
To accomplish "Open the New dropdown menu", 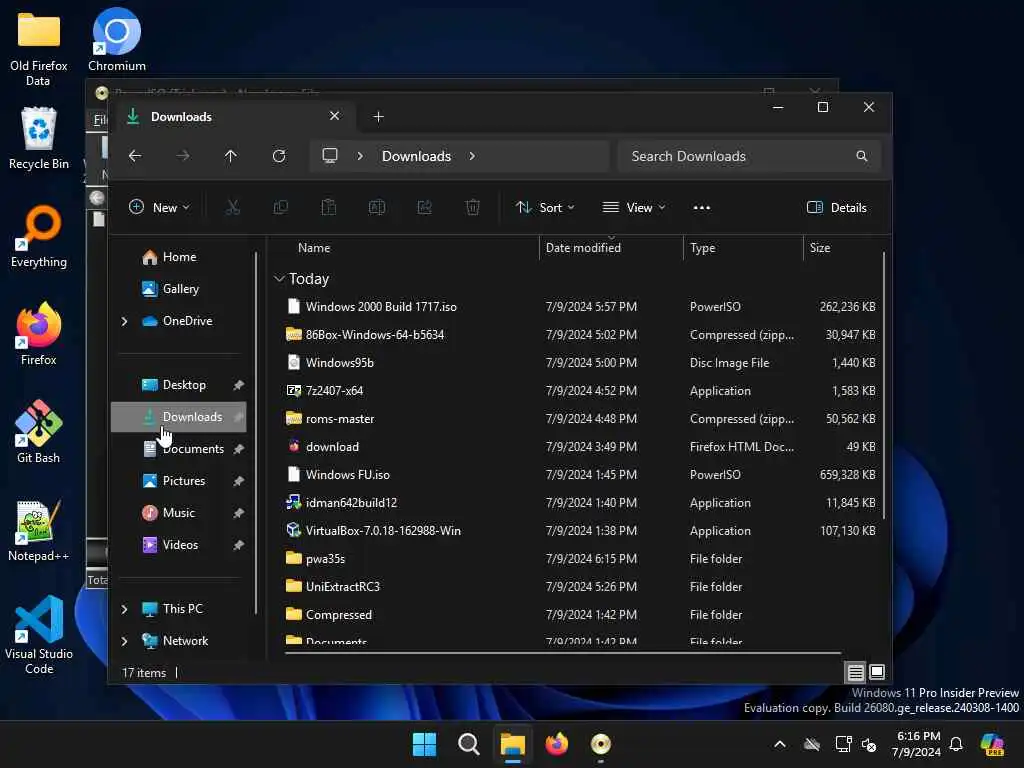I will (159, 208).
